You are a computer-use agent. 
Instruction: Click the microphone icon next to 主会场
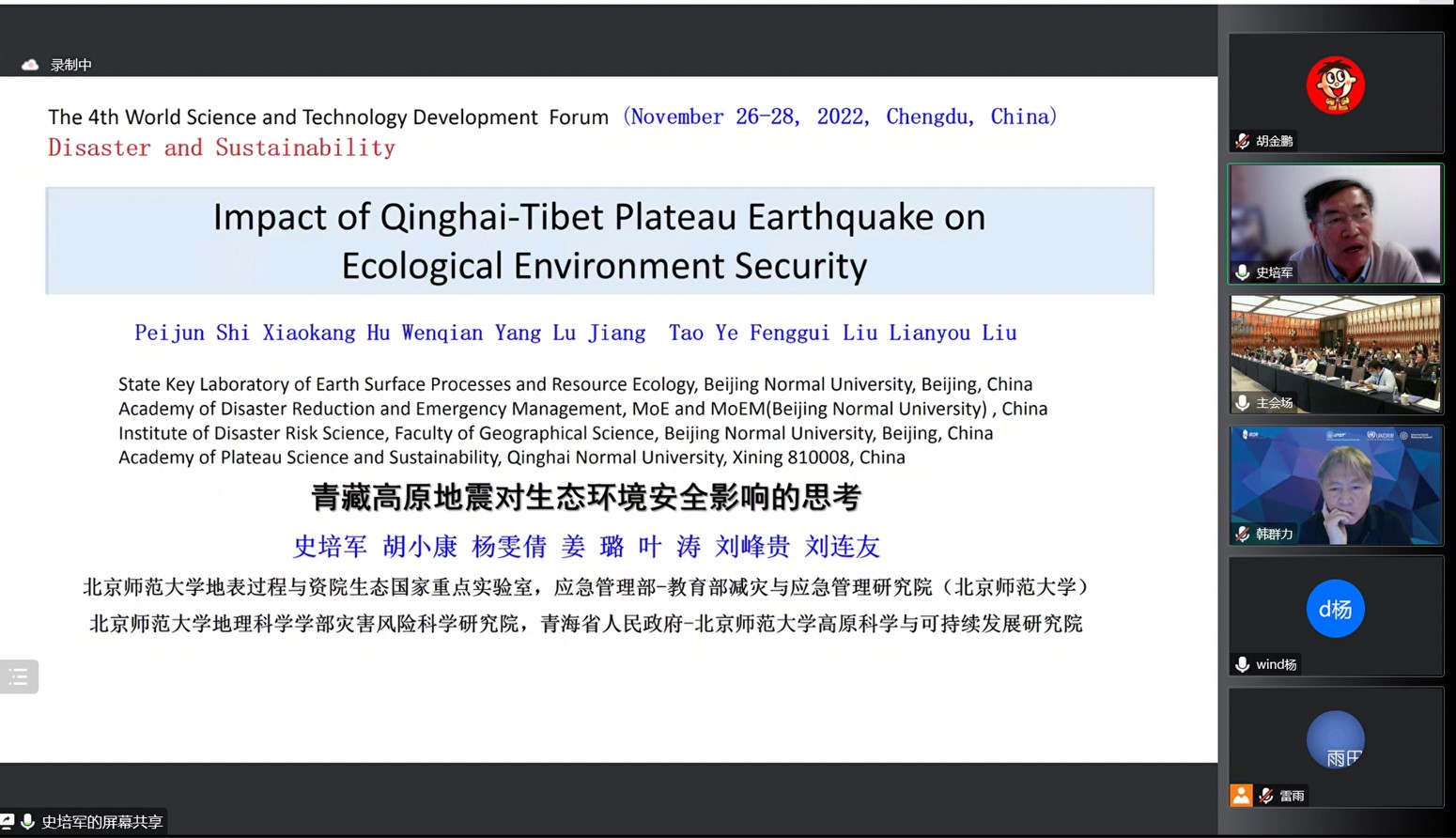pos(1242,403)
